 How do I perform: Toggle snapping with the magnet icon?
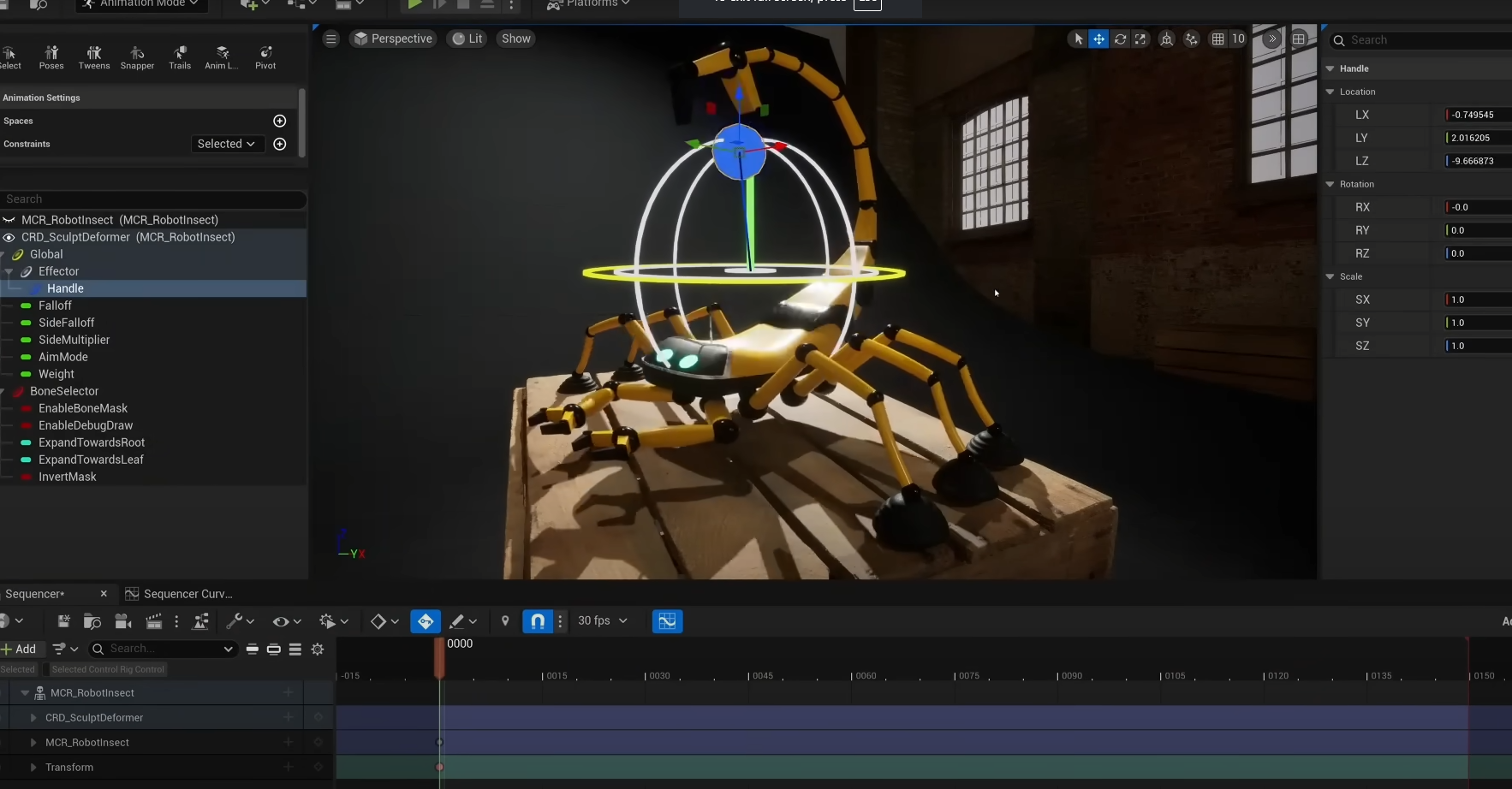tap(538, 621)
